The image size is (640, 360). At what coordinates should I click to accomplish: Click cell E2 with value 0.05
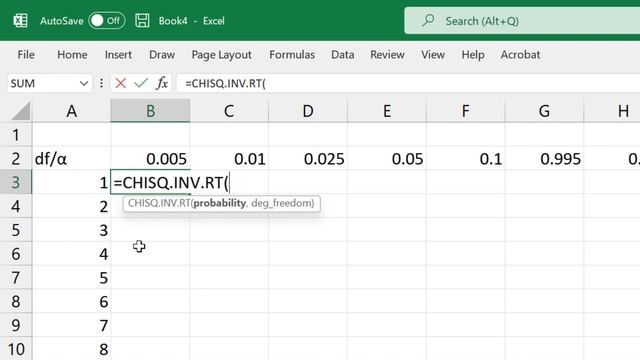(x=387, y=159)
